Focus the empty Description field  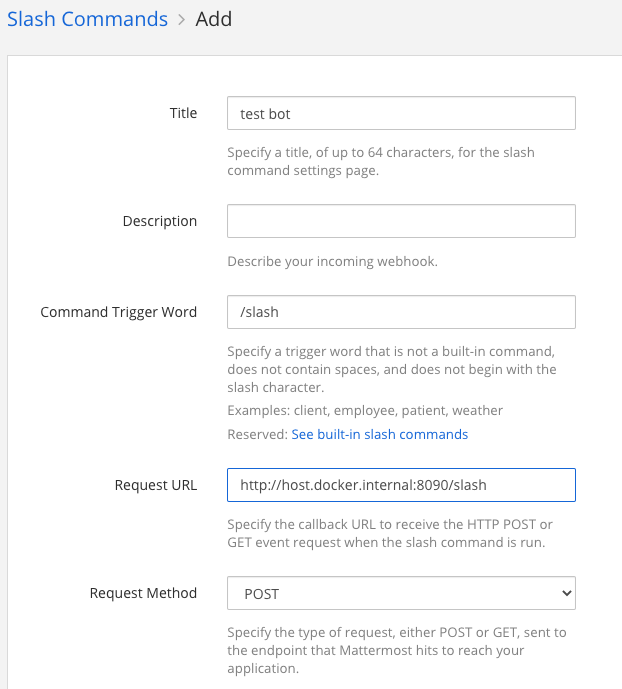[x=401, y=221]
